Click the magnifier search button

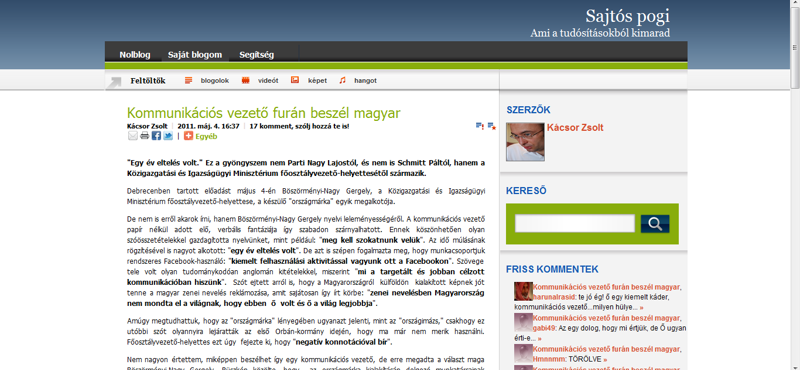pos(655,224)
